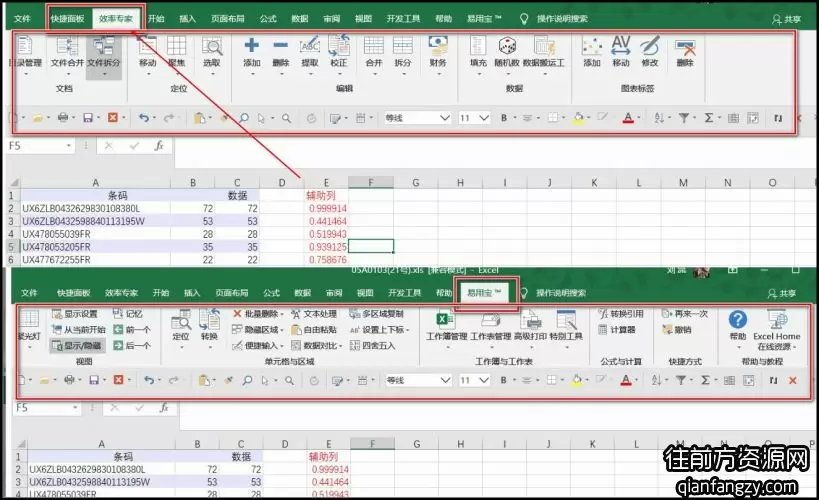Click 工作表管理 icon in lower window
The height and width of the screenshot is (500, 819).
click(x=490, y=320)
